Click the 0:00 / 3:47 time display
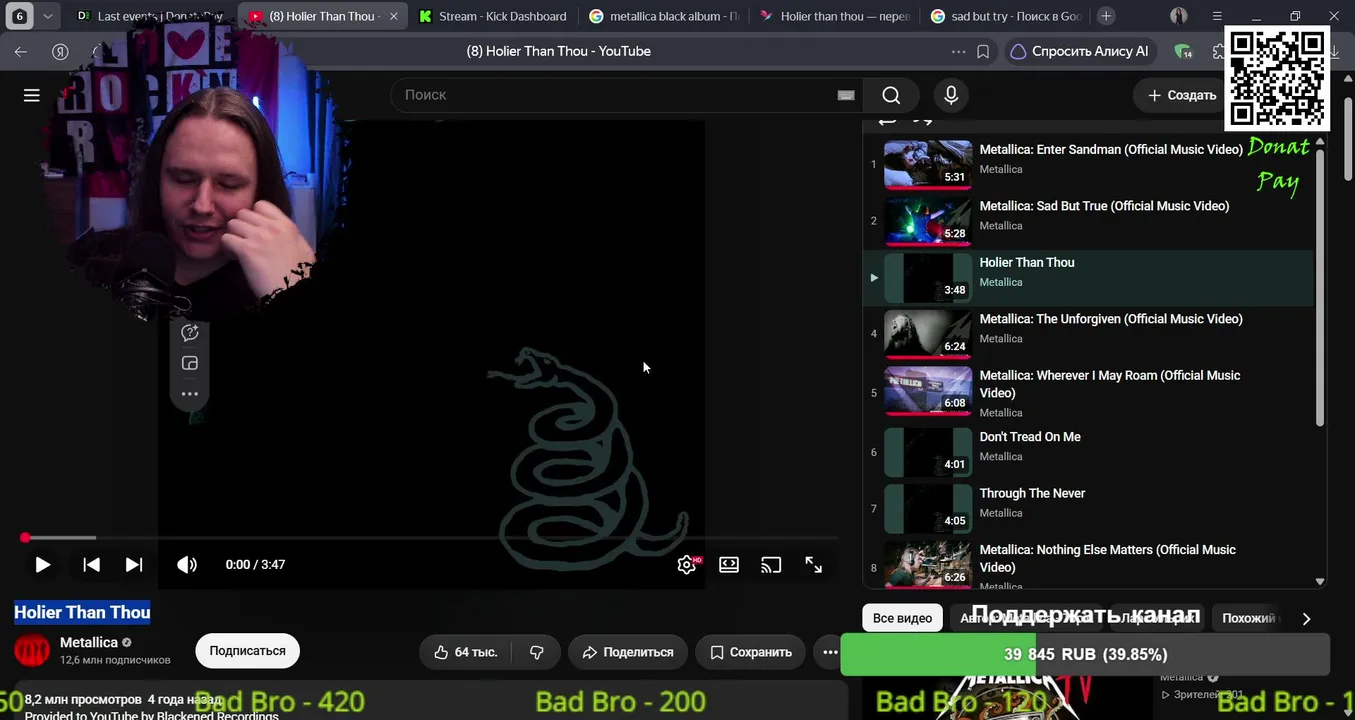This screenshot has height=720, width=1355. pyautogui.click(x=255, y=565)
